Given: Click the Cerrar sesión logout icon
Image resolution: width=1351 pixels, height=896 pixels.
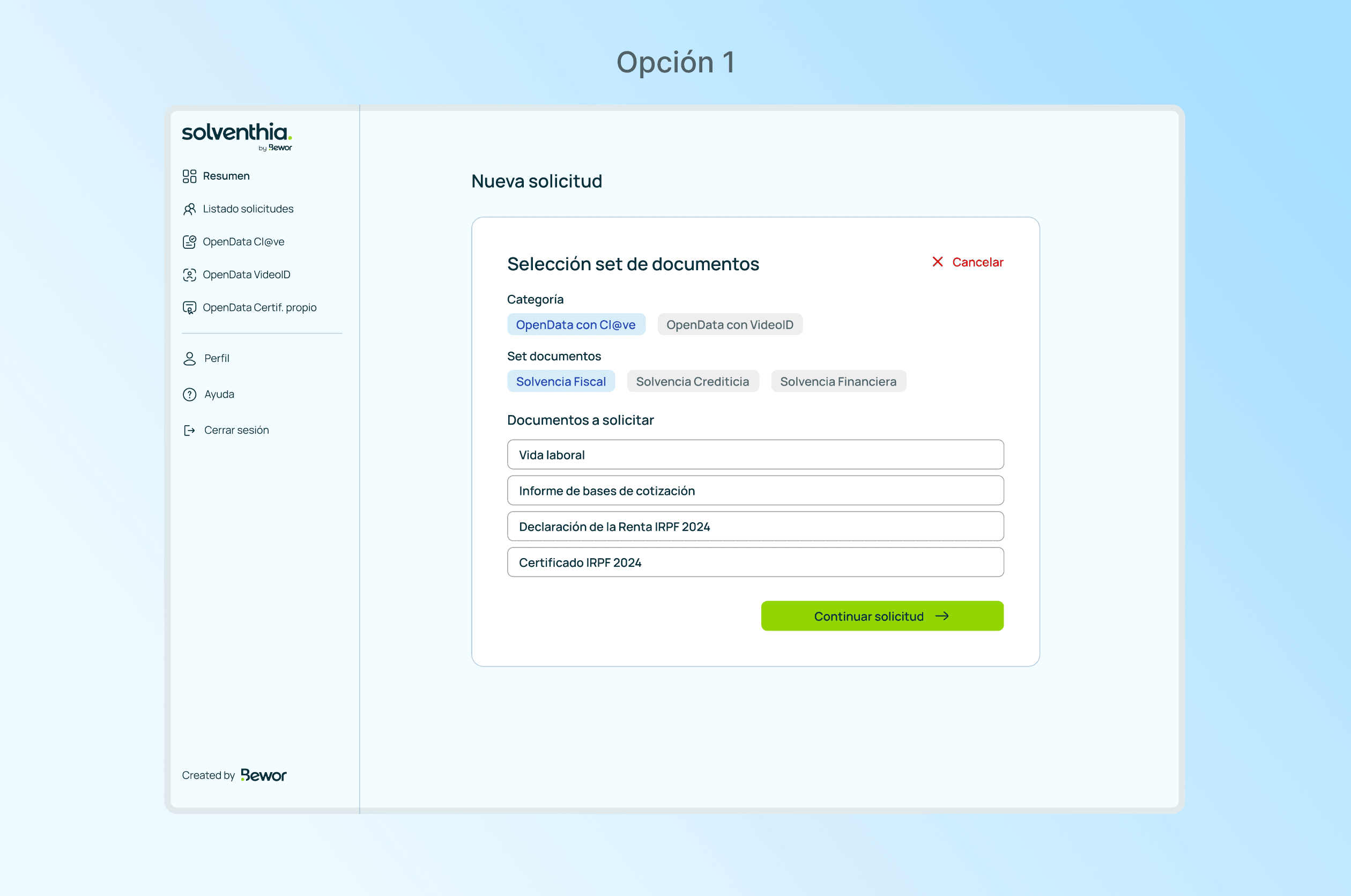Looking at the screenshot, I should [189, 430].
